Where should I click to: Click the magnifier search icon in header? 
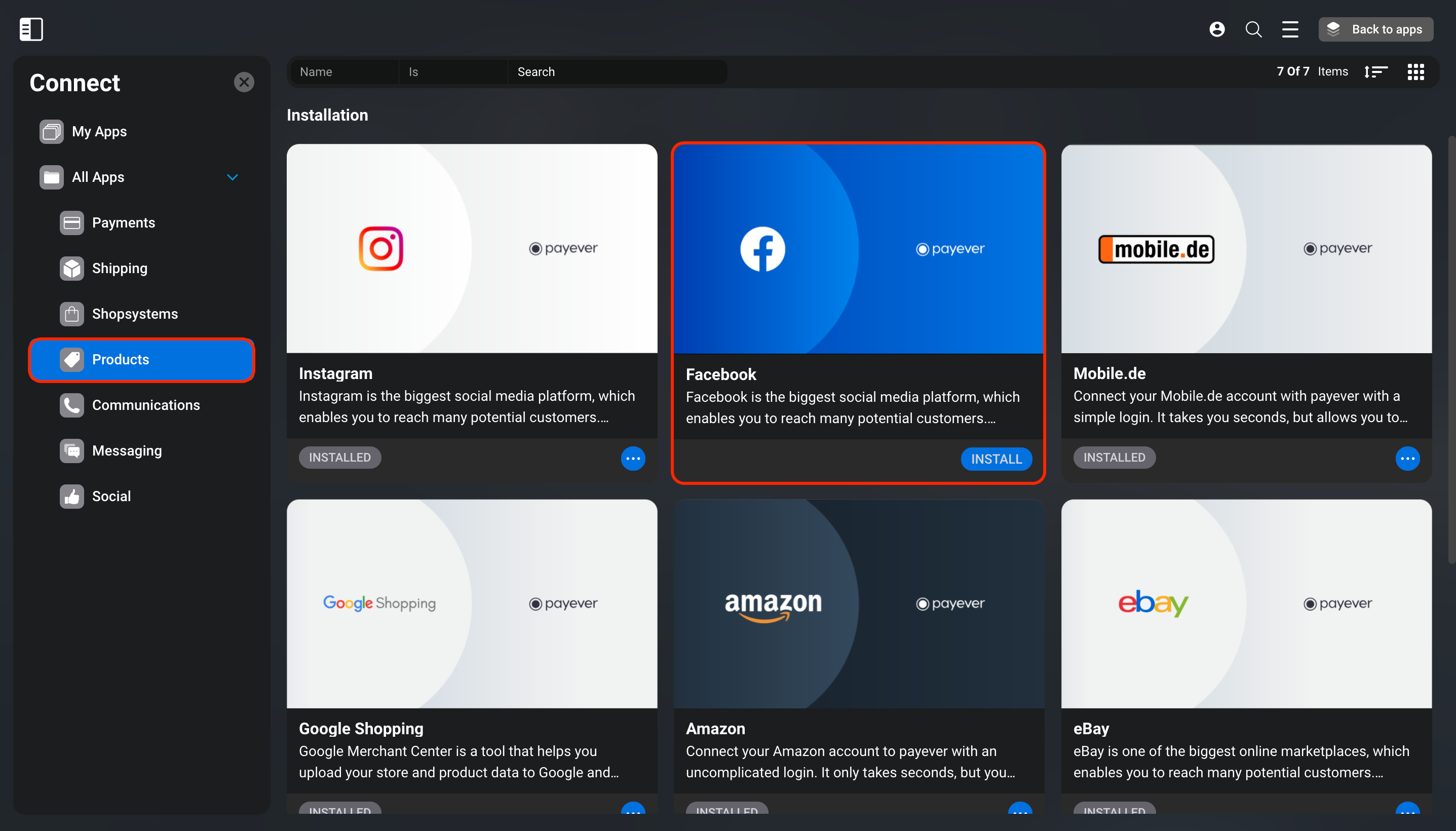pyautogui.click(x=1253, y=29)
